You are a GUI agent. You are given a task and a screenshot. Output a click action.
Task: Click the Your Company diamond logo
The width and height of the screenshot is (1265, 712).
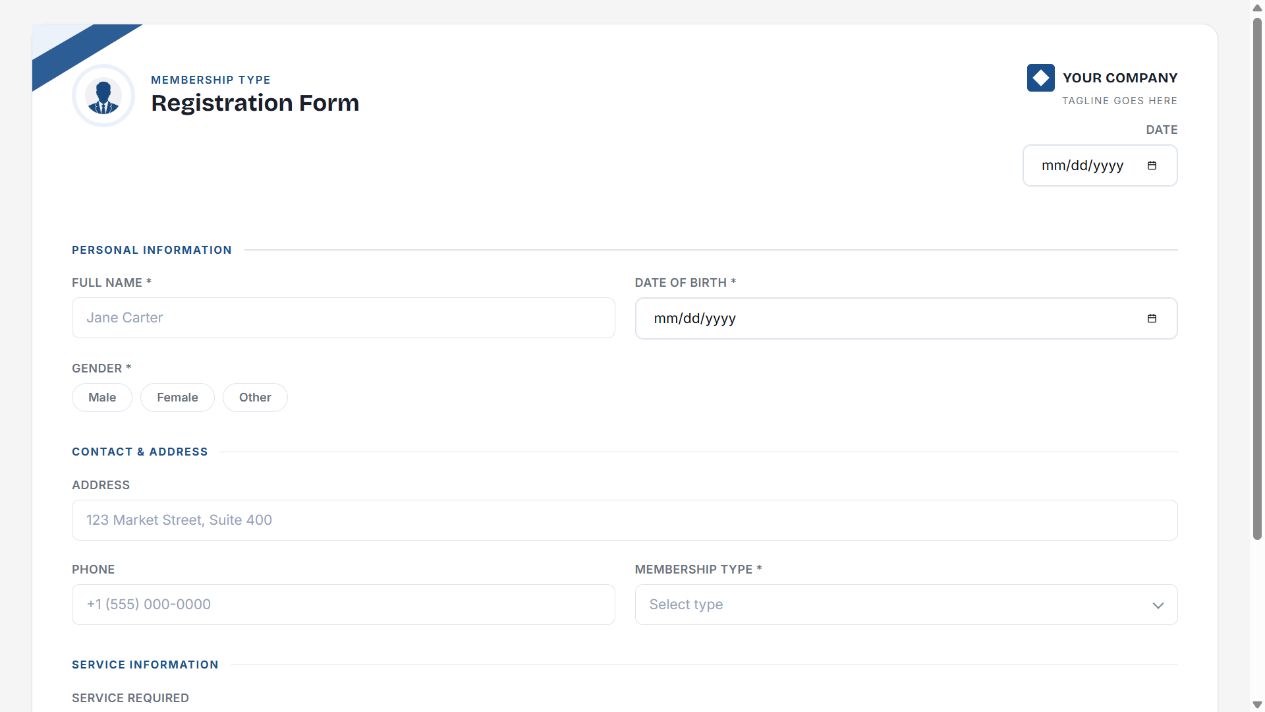[x=1041, y=77]
